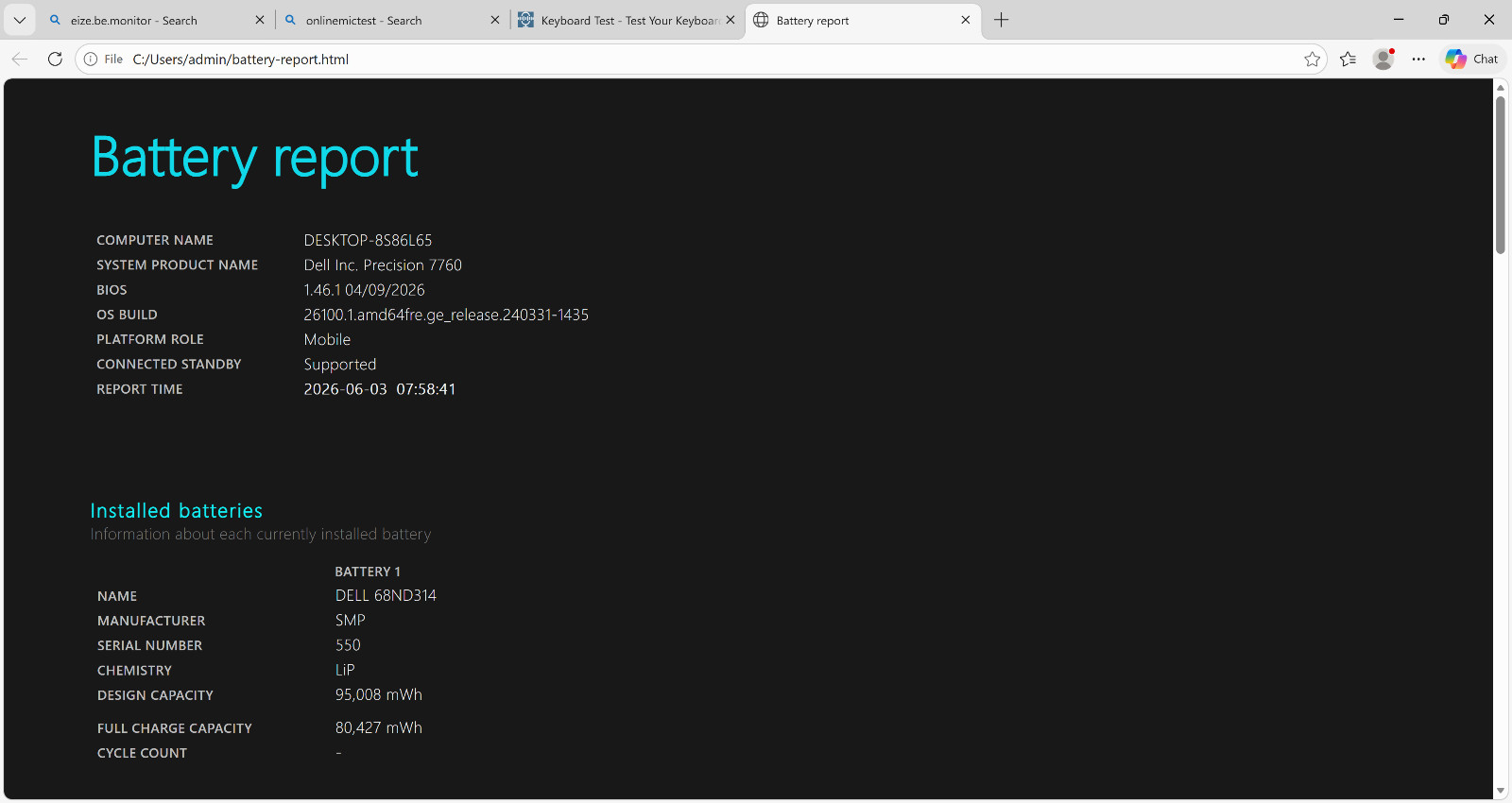Click Connected standby Supported value
The image size is (1512, 803).
340,365
